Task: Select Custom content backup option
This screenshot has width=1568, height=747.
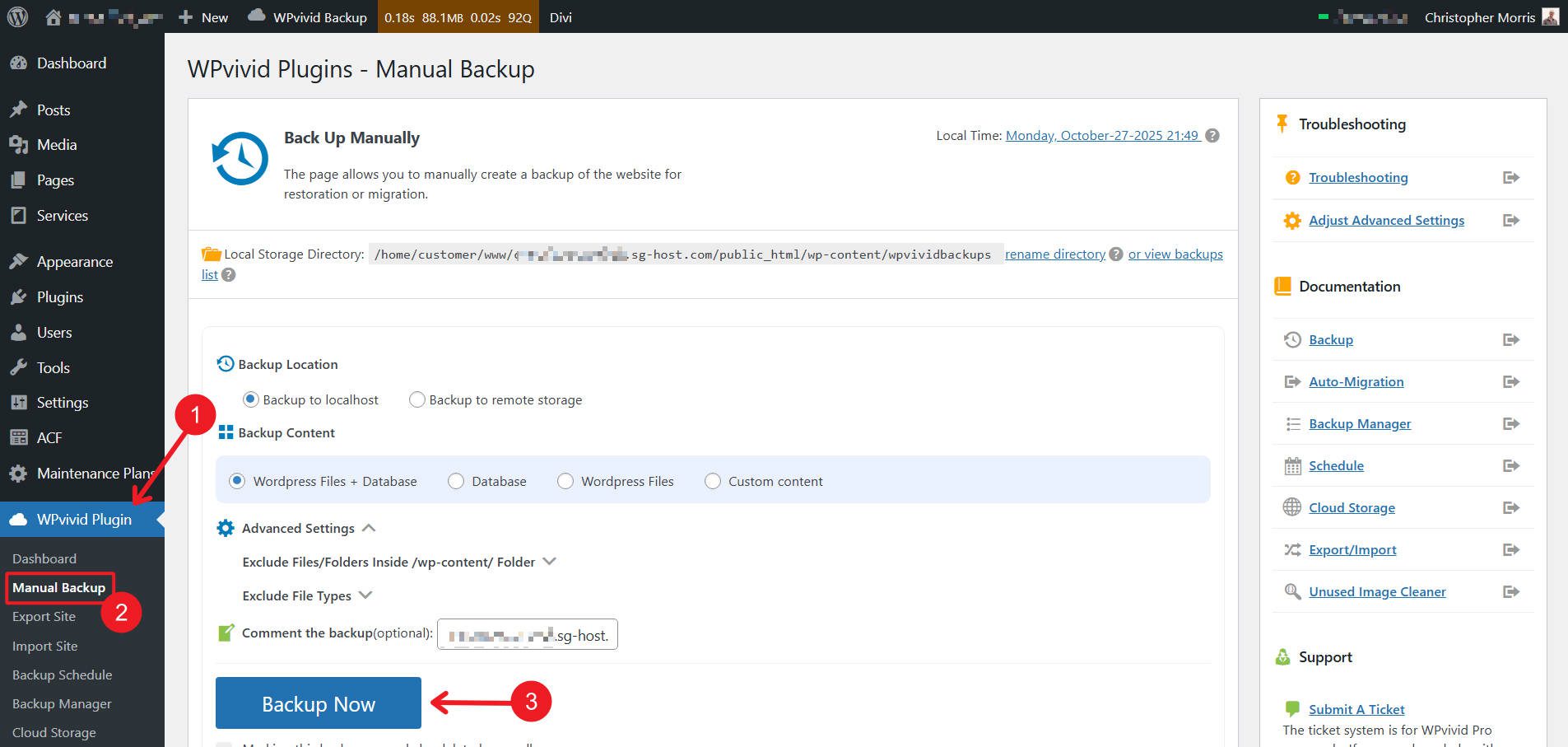Action: pos(712,481)
